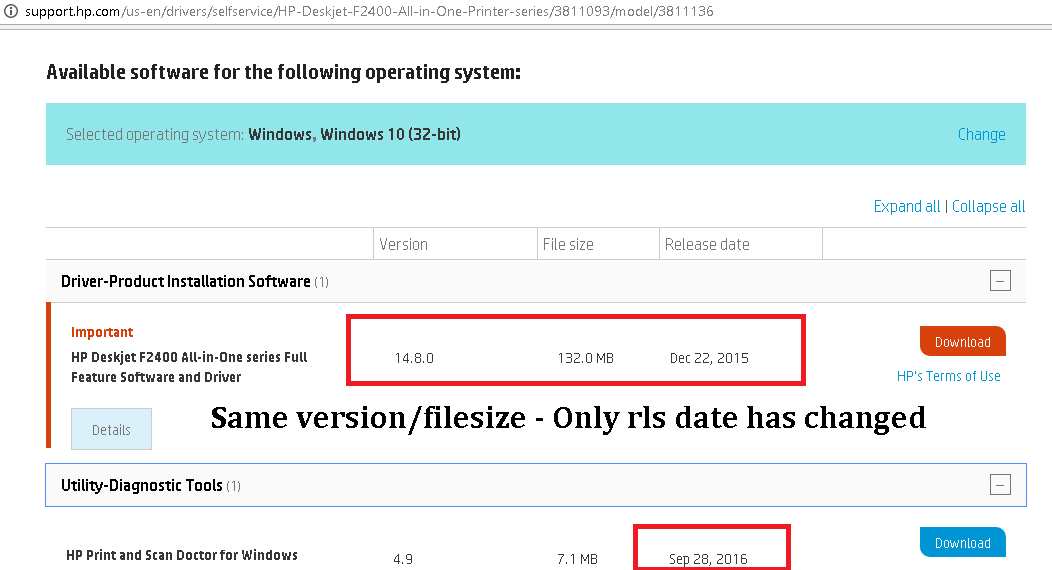Download HP Print and Scan Doctor
Image resolution: width=1052 pixels, height=570 pixels.
click(963, 543)
